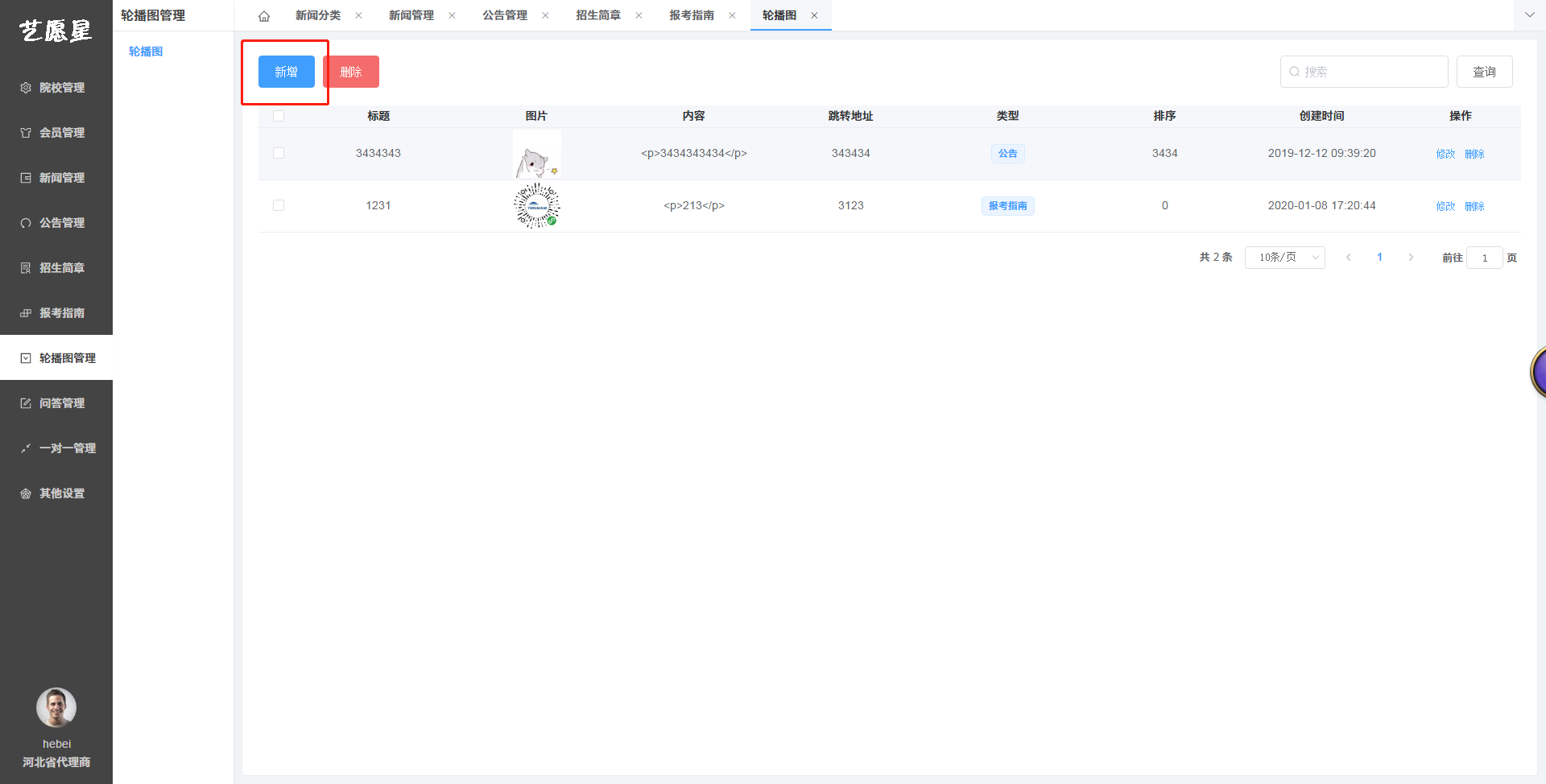Click the 招生简章 document icon
The image size is (1546, 784).
(x=26, y=268)
